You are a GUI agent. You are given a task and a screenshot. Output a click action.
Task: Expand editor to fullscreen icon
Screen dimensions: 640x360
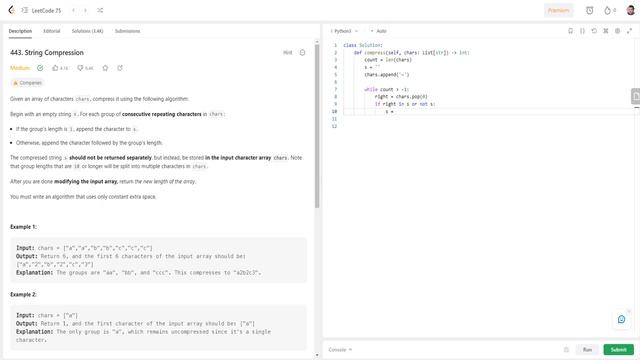pyautogui.click(x=629, y=31)
